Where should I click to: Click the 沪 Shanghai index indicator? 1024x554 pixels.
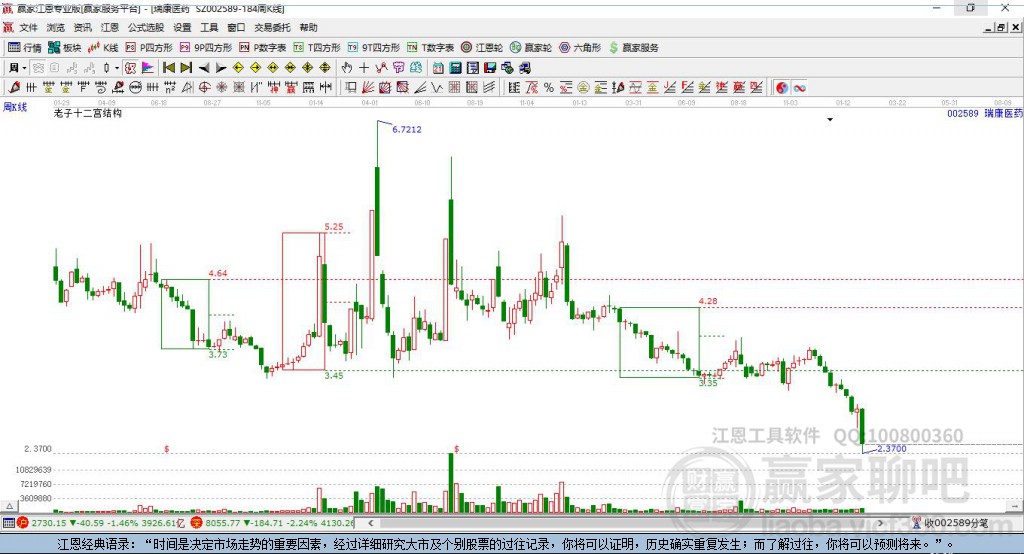click(x=23, y=523)
